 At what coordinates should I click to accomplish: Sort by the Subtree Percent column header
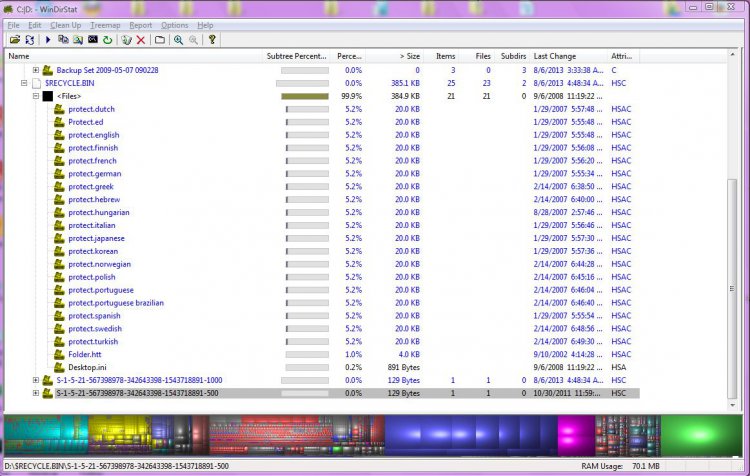pyautogui.click(x=296, y=56)
